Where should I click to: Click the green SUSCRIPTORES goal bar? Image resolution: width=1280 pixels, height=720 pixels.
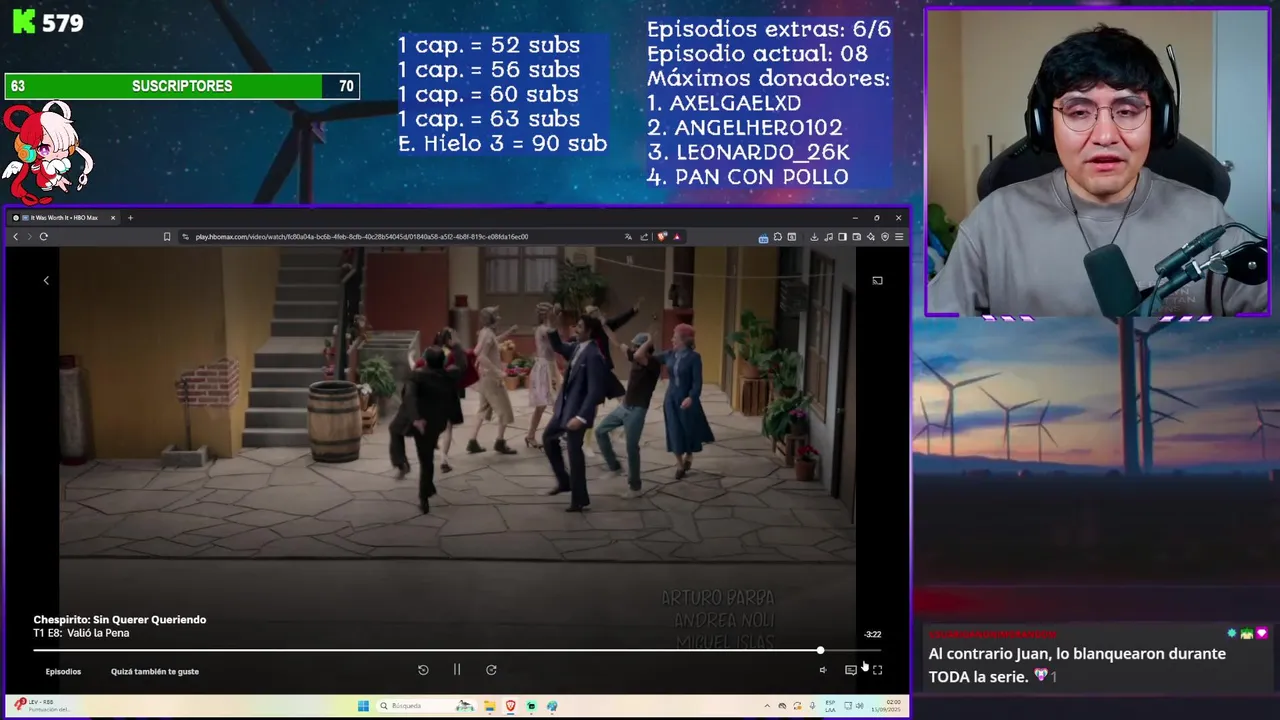(182, 86)
